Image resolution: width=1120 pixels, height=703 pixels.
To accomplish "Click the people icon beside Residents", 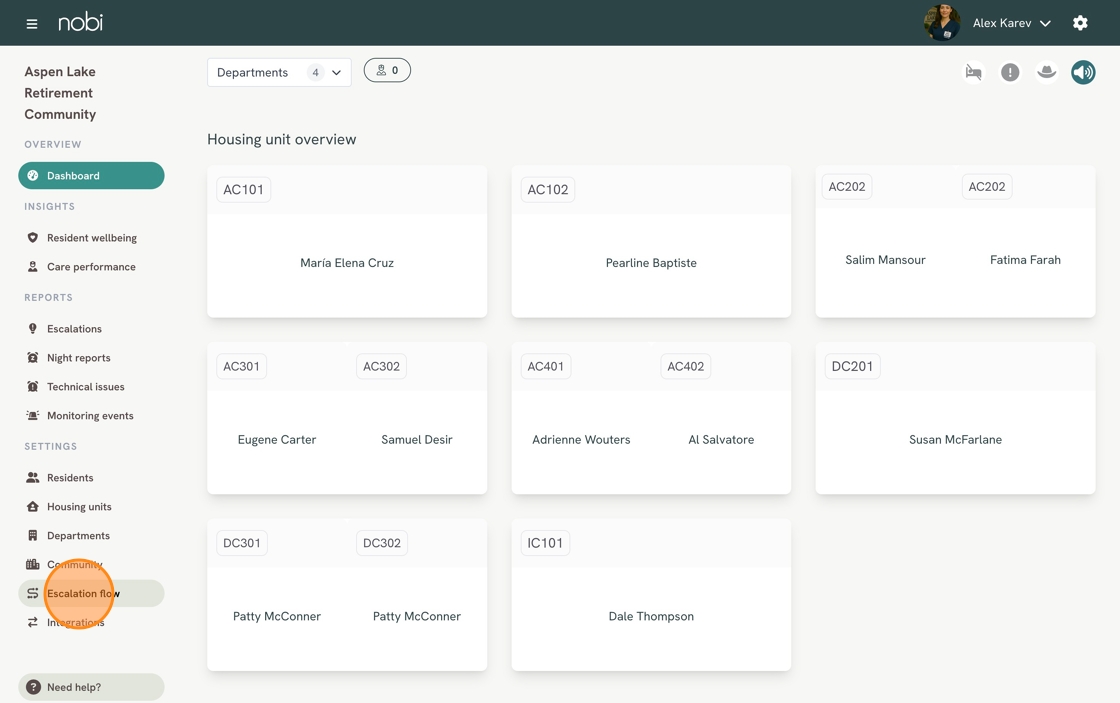I will coord(32,478).
